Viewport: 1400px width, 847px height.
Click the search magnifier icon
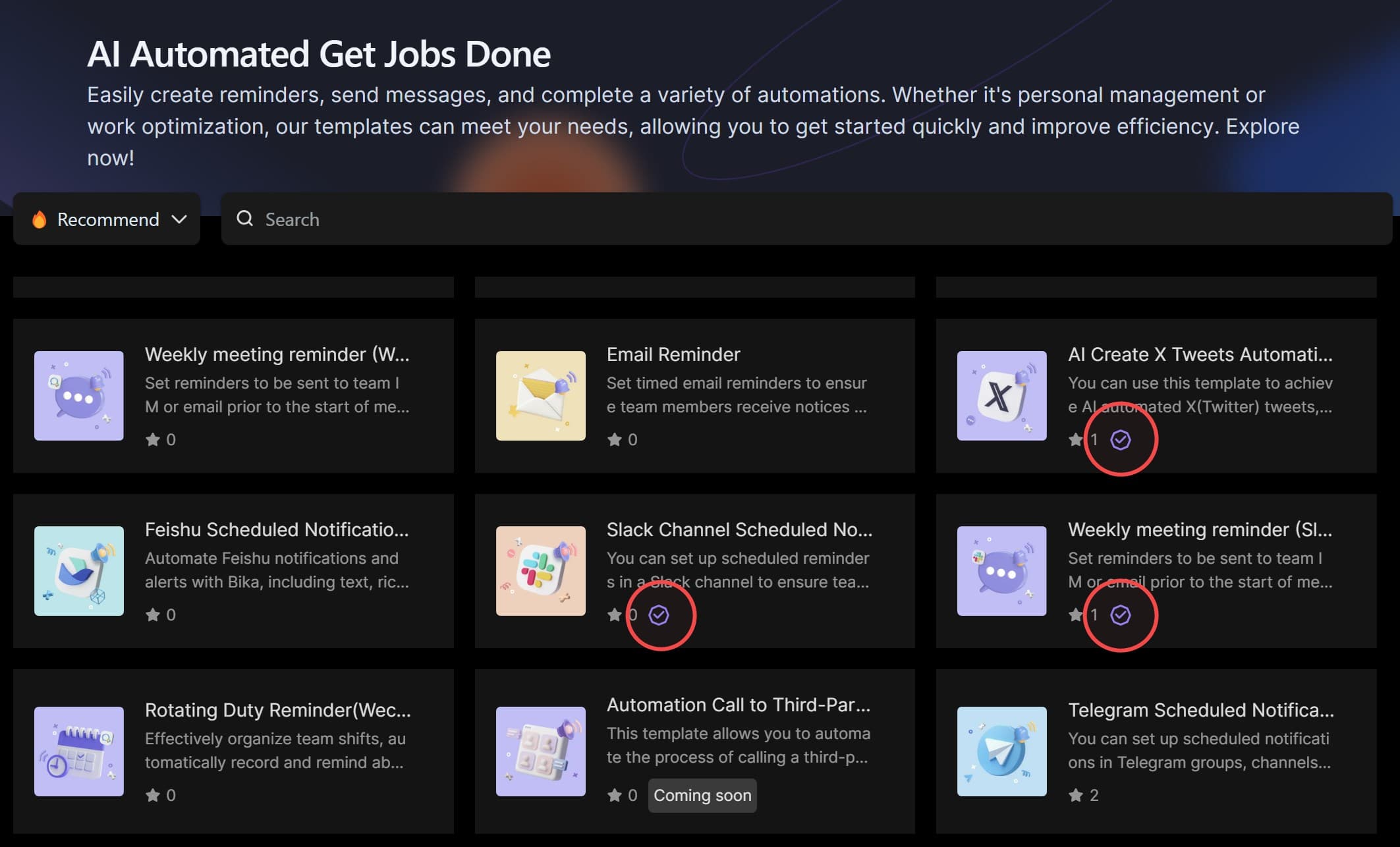coord(245,219)
